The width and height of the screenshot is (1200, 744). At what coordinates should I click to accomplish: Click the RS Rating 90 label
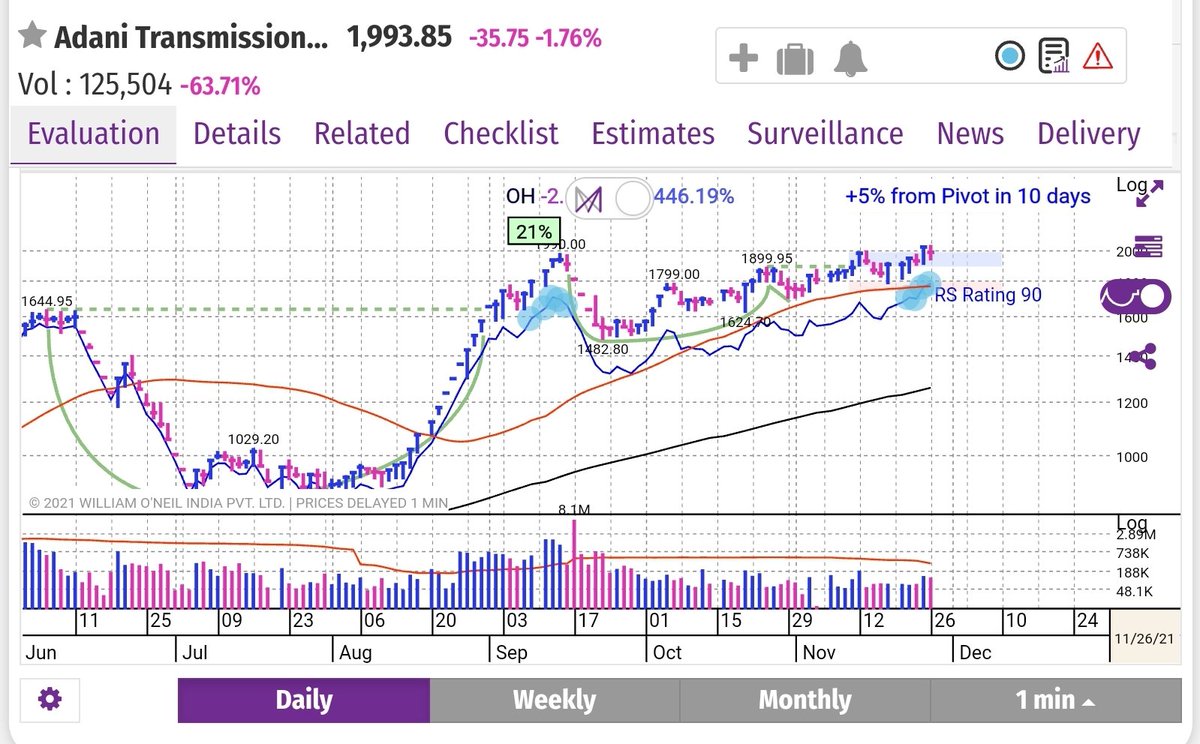pos(988,295)
